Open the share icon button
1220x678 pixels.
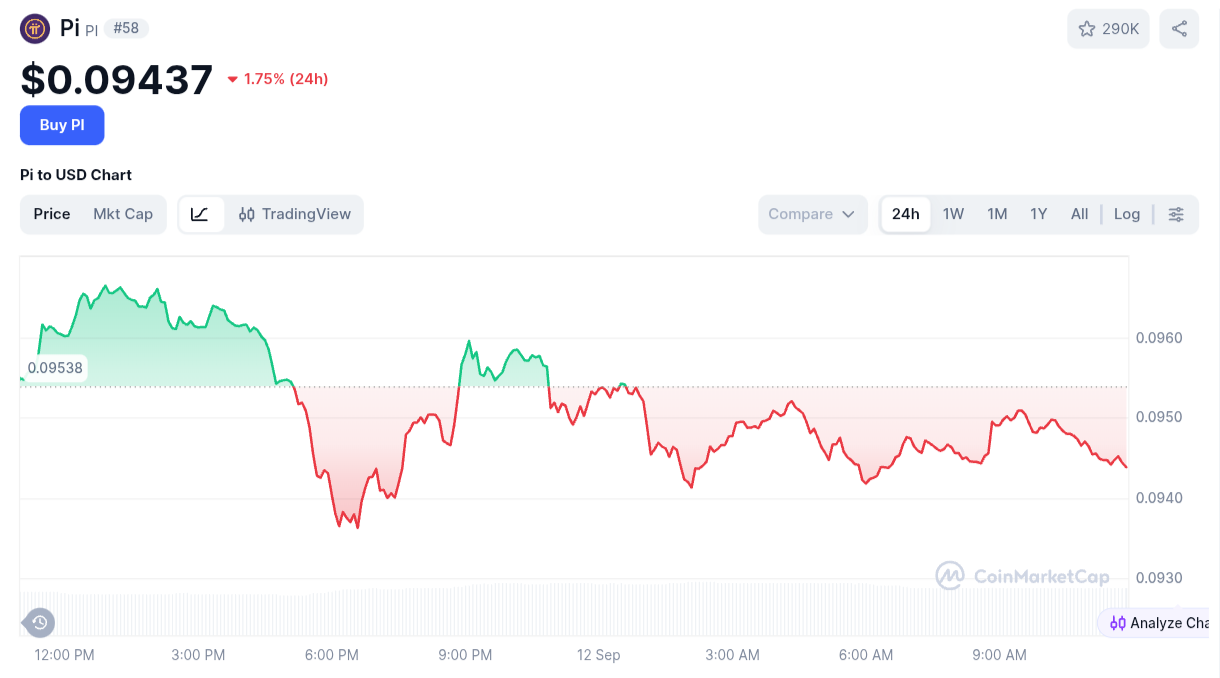pyautogui.click(x=1179, y=29)
